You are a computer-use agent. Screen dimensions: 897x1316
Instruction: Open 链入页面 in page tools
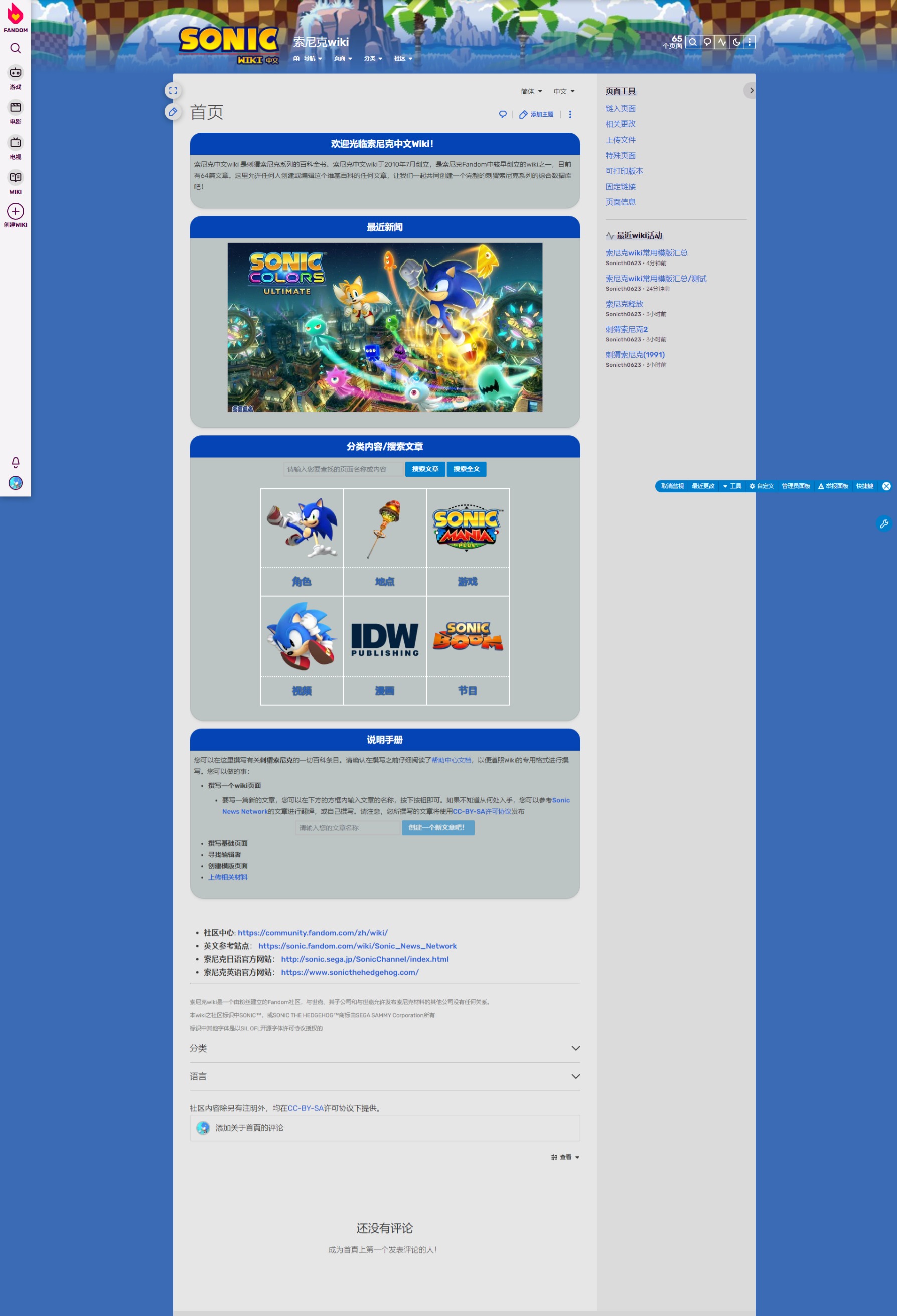620,108
